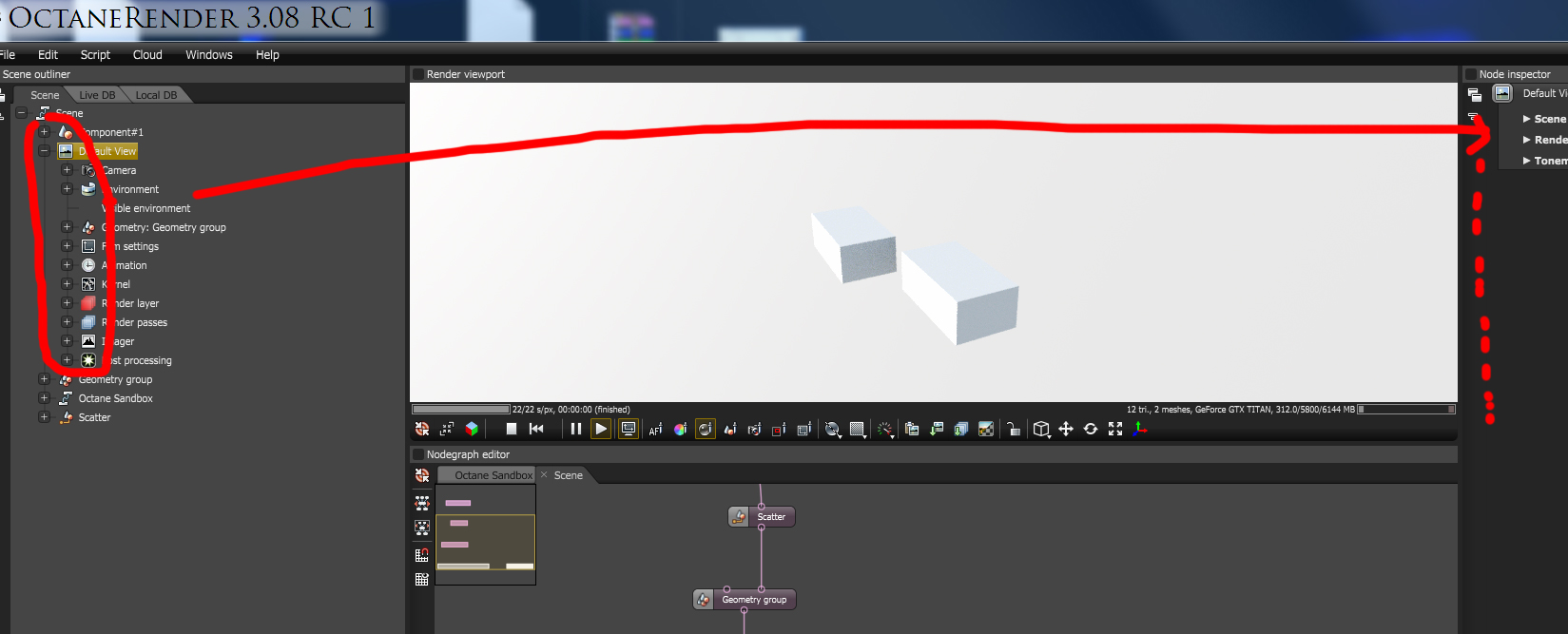Select the move gizmo tool
The height and width of the screenshot is (634, 1568).
tap(1066, 430)
